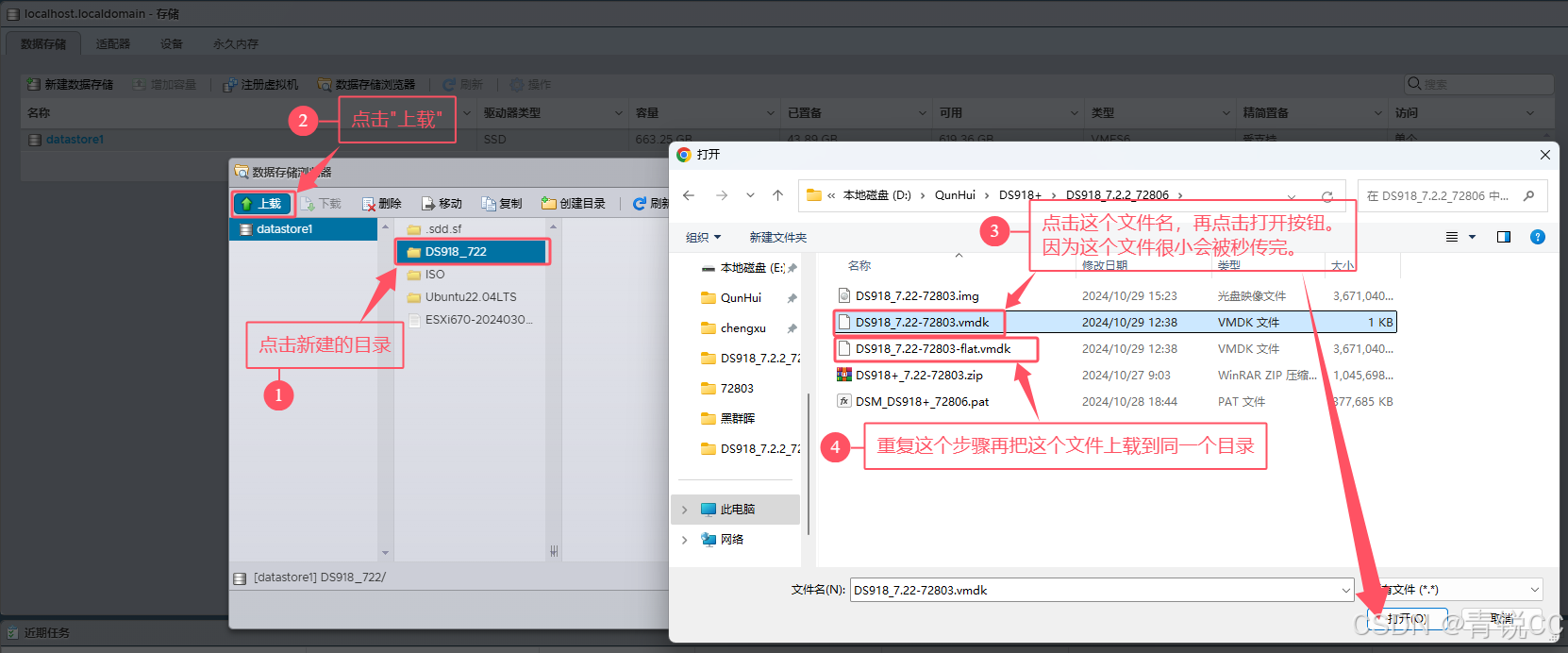Click search box for DS918_7.2.2_72806
This screenshot has width=1568, height=653.
[1452, 196]
